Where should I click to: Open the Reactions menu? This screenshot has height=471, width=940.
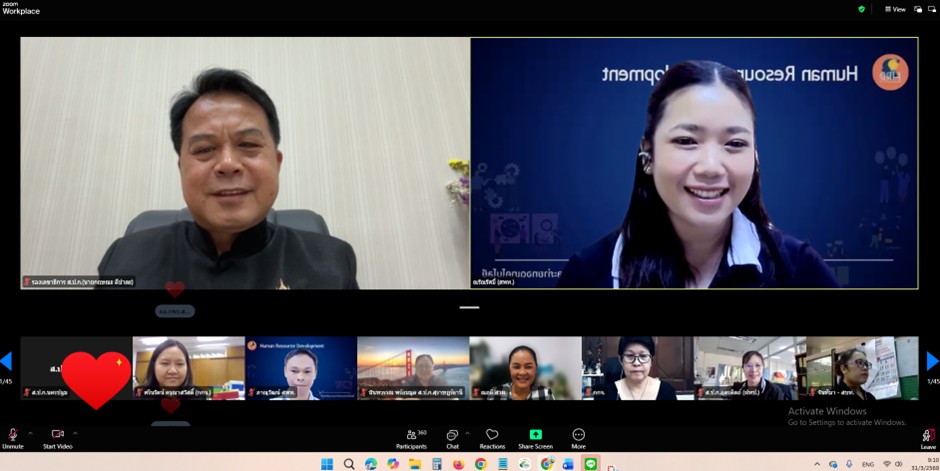coord(492,439)
